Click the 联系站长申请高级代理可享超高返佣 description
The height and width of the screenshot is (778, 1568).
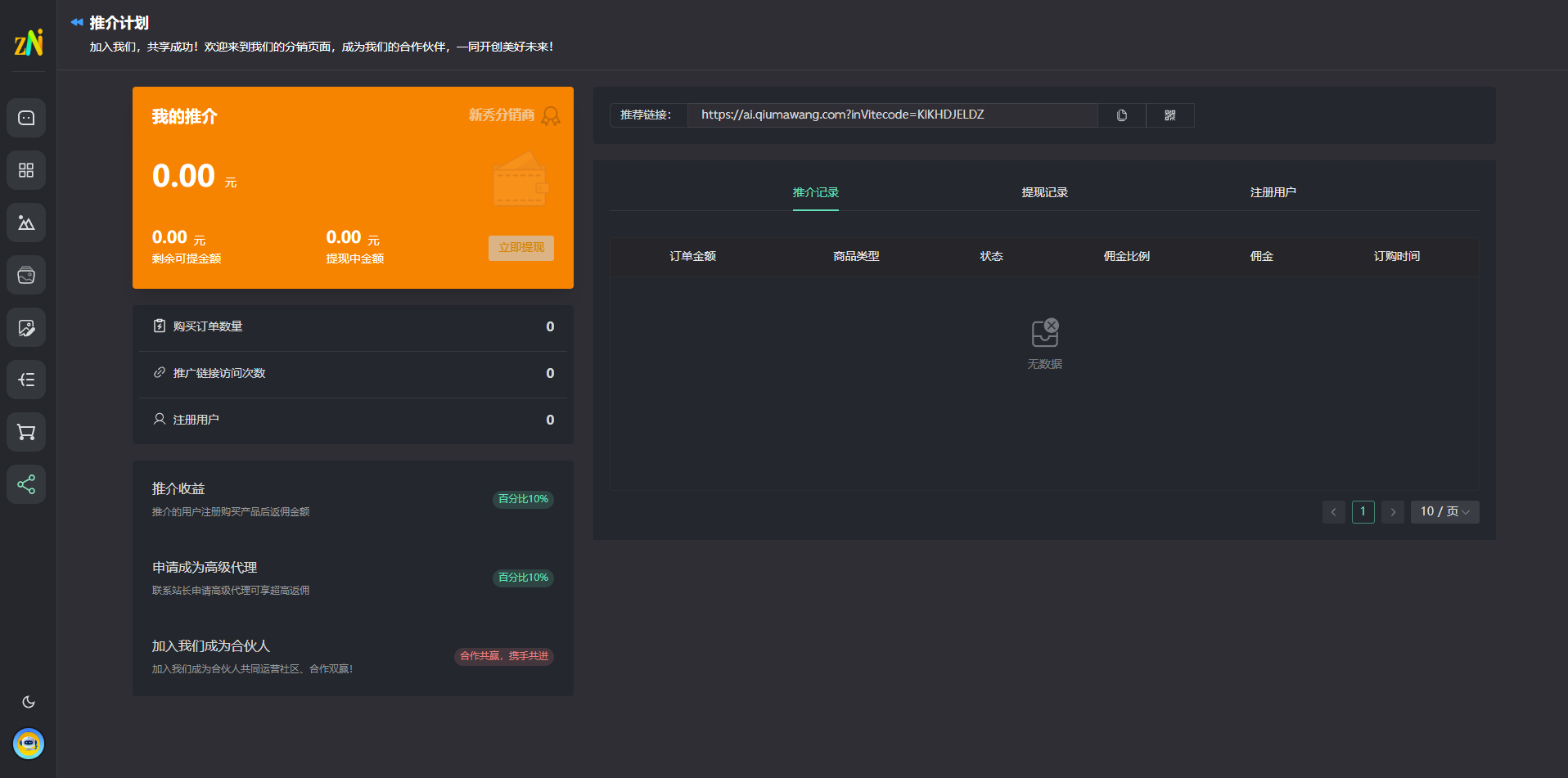(231, 591)
